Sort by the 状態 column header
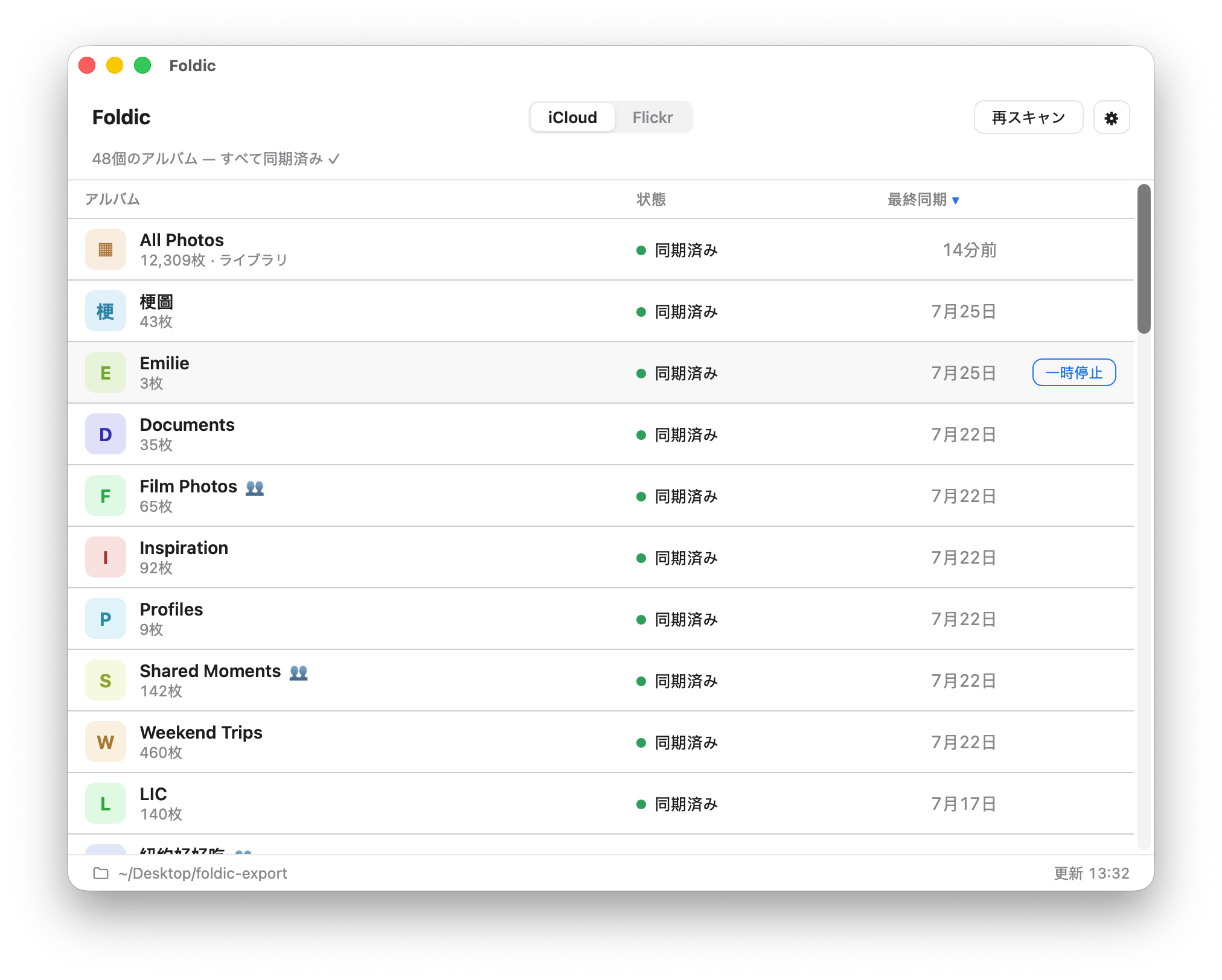 point(651,199)
